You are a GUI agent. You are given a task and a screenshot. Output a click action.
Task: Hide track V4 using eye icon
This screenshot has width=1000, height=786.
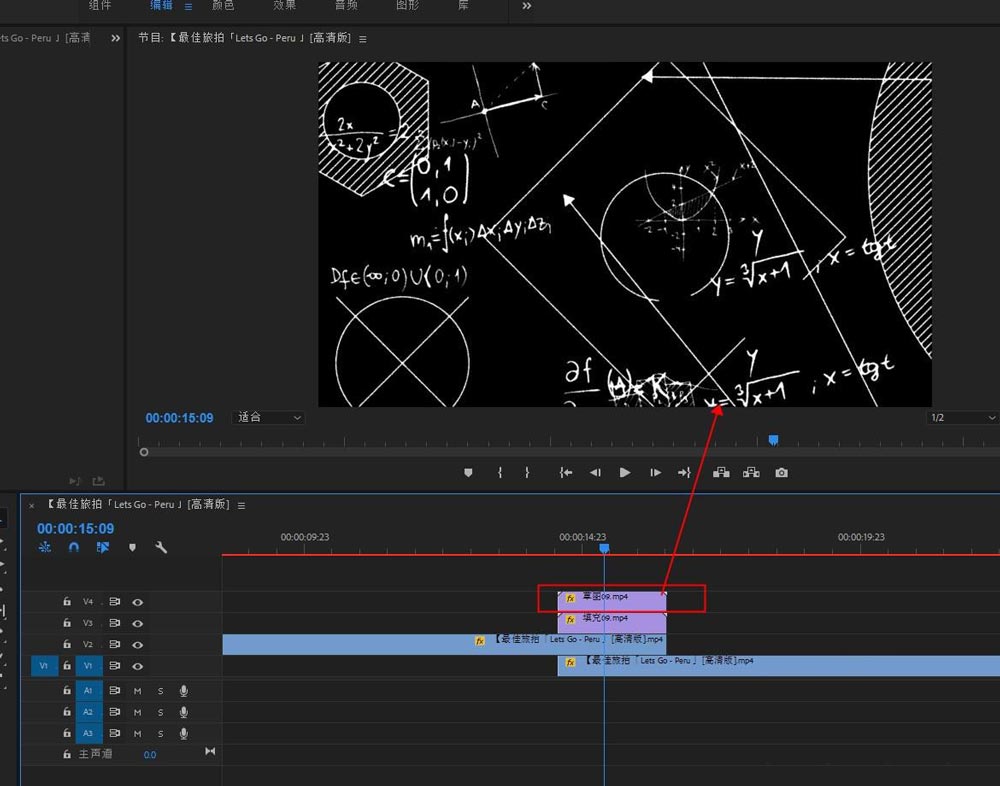[x=138, y=602]
